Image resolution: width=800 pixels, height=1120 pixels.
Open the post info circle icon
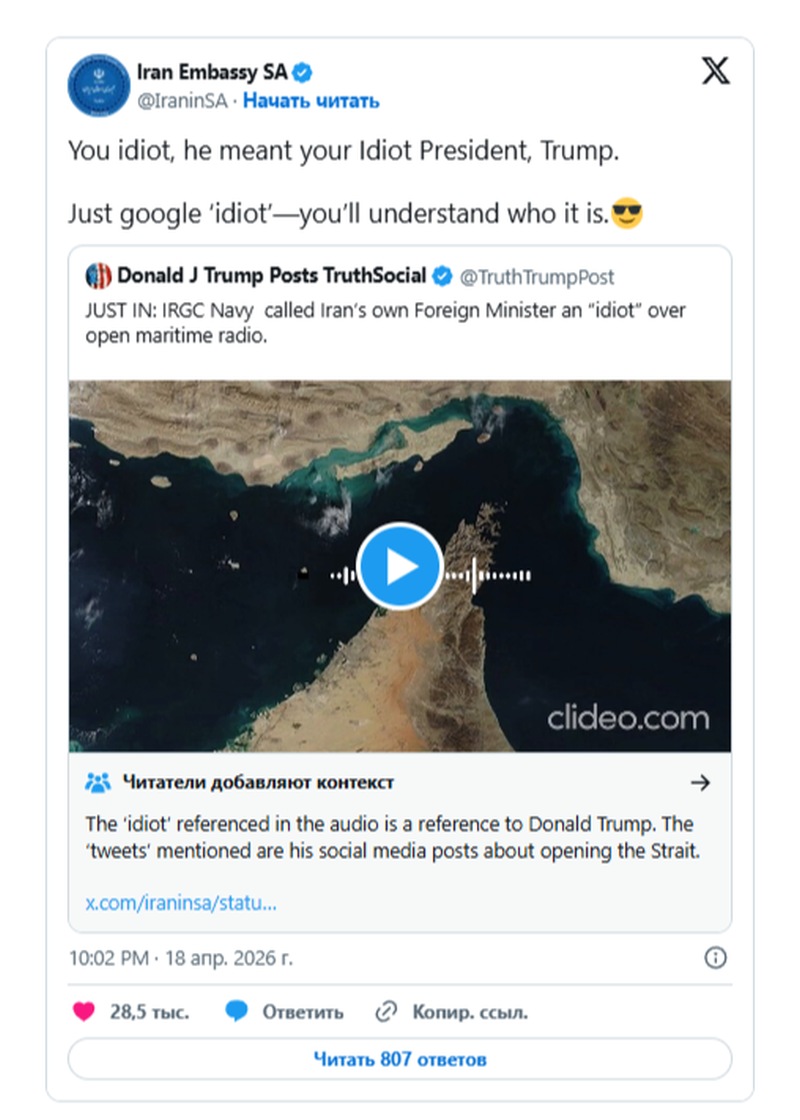click(715, 957)
